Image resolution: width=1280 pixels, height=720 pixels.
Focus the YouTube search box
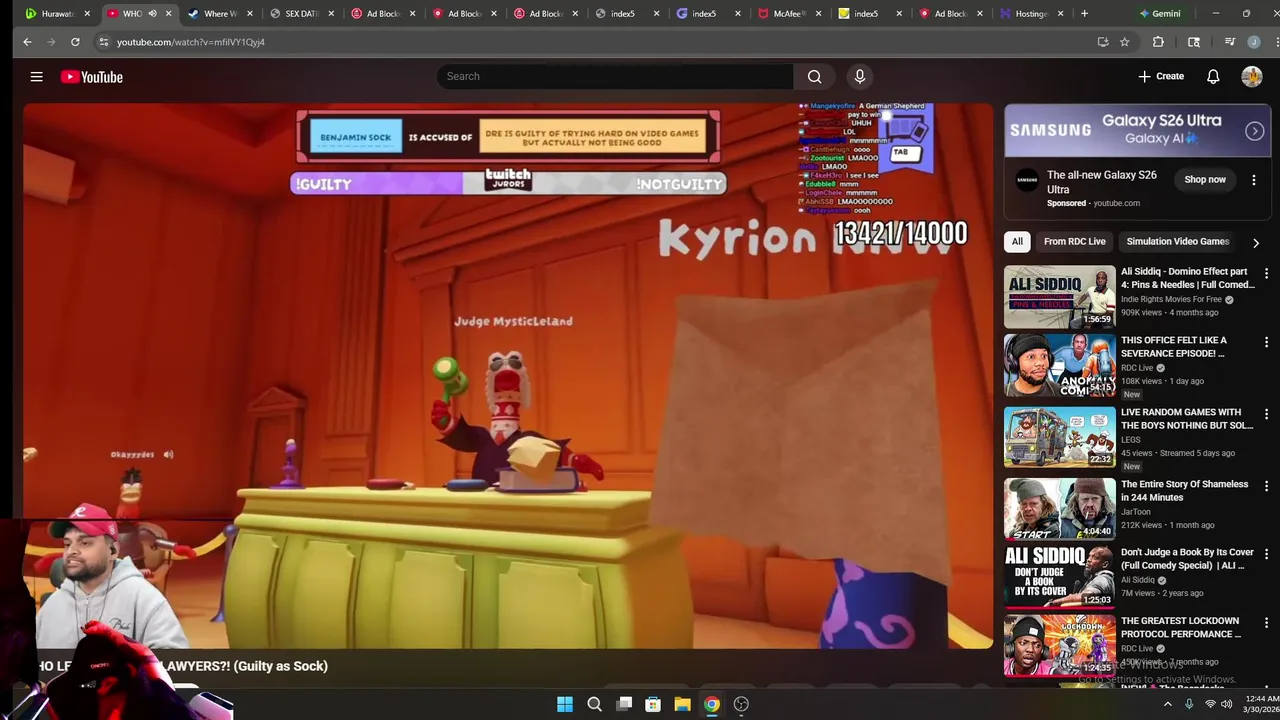pos(615,76)
